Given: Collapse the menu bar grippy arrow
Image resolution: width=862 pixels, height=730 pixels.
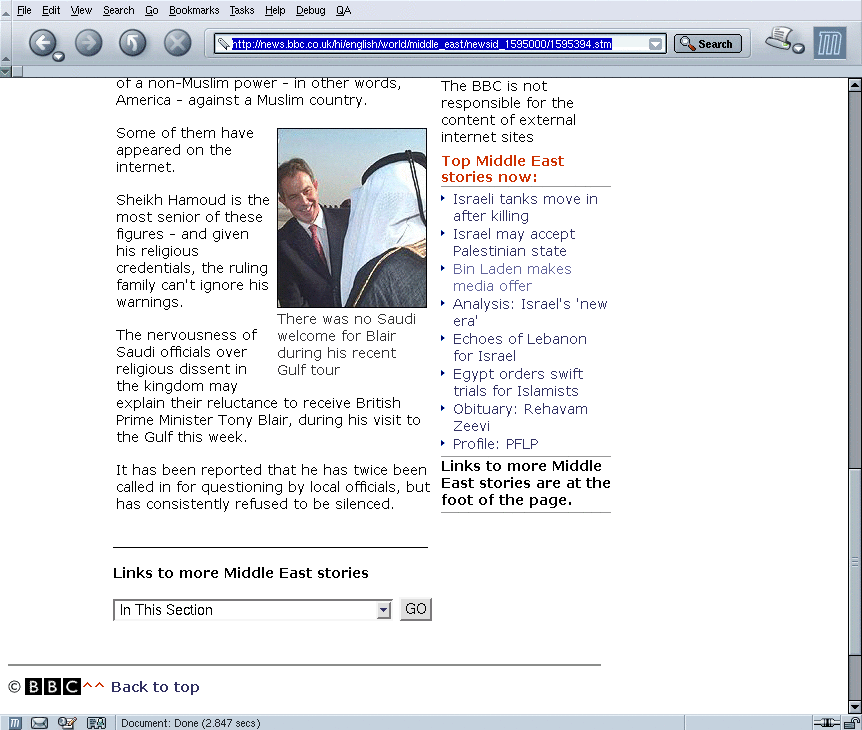Looking at the screenshot, I should click(x=5, y=12).
